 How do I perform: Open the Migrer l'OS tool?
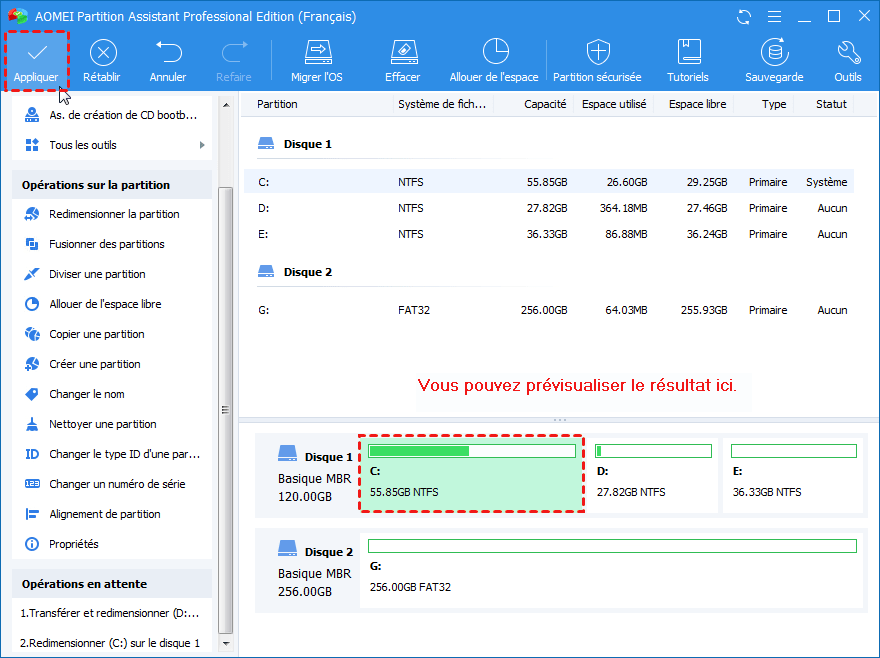point(318,61)
